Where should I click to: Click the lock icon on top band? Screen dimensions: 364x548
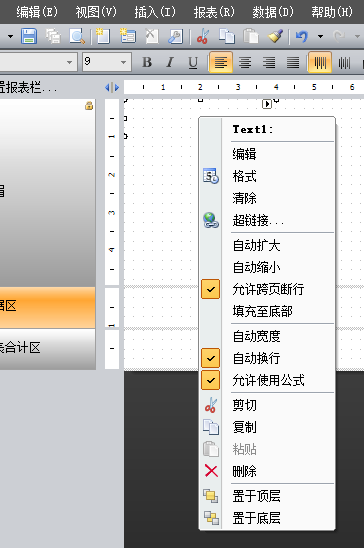tap(89, 106)
